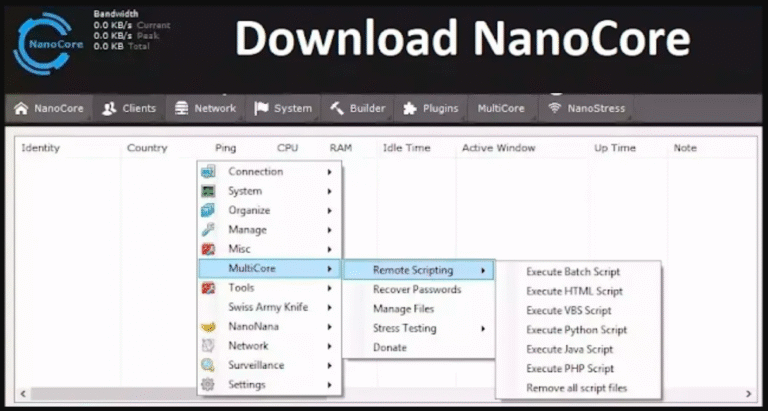
Task: Select Execute Python Script
Action: coord(578,330)
